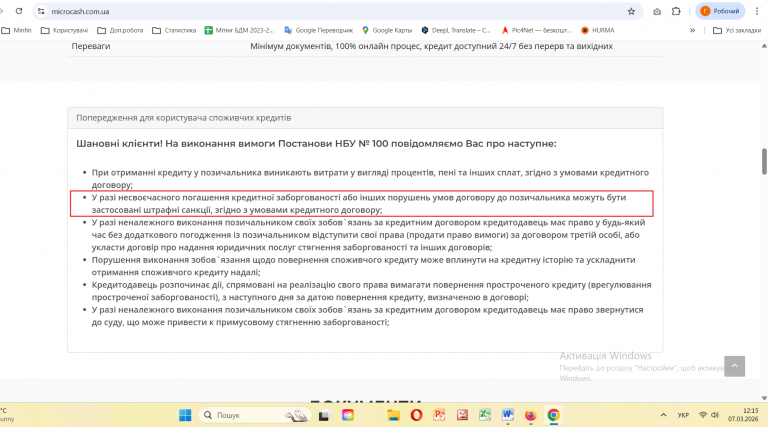Image resolution: width=768 pixels, height=427 pixels.
Task: Click bullet text starting Кредитодавець розпочинає дії
Action: [371, 291]
